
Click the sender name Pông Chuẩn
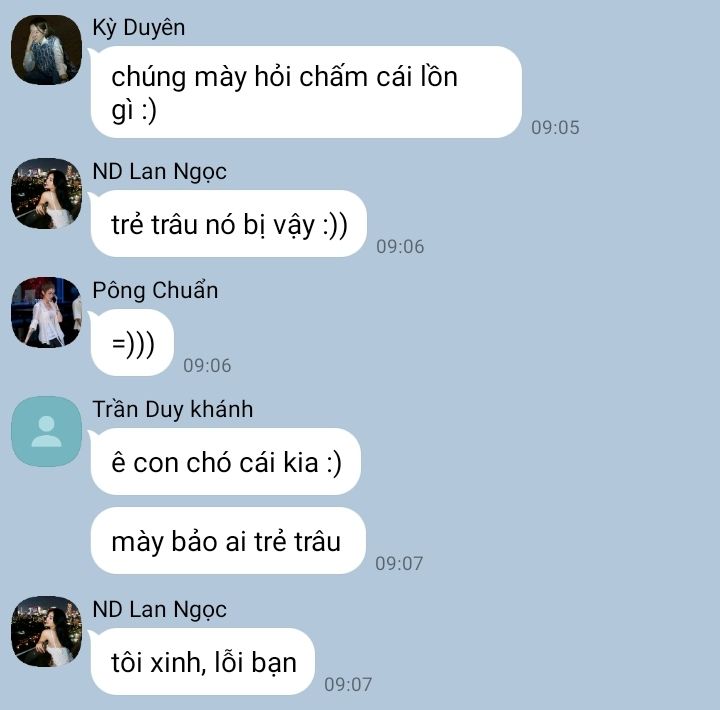tap(155, 290)
